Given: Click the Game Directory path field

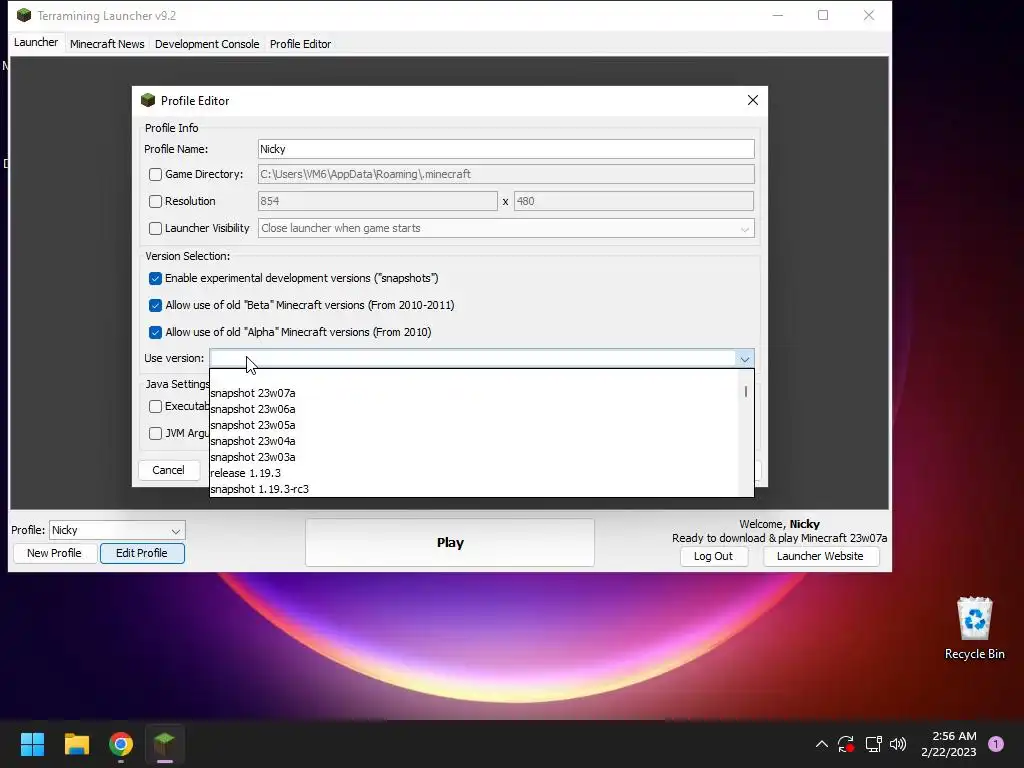Looking at the screenshot, I should pyautogui.click(x=506, y=174).
